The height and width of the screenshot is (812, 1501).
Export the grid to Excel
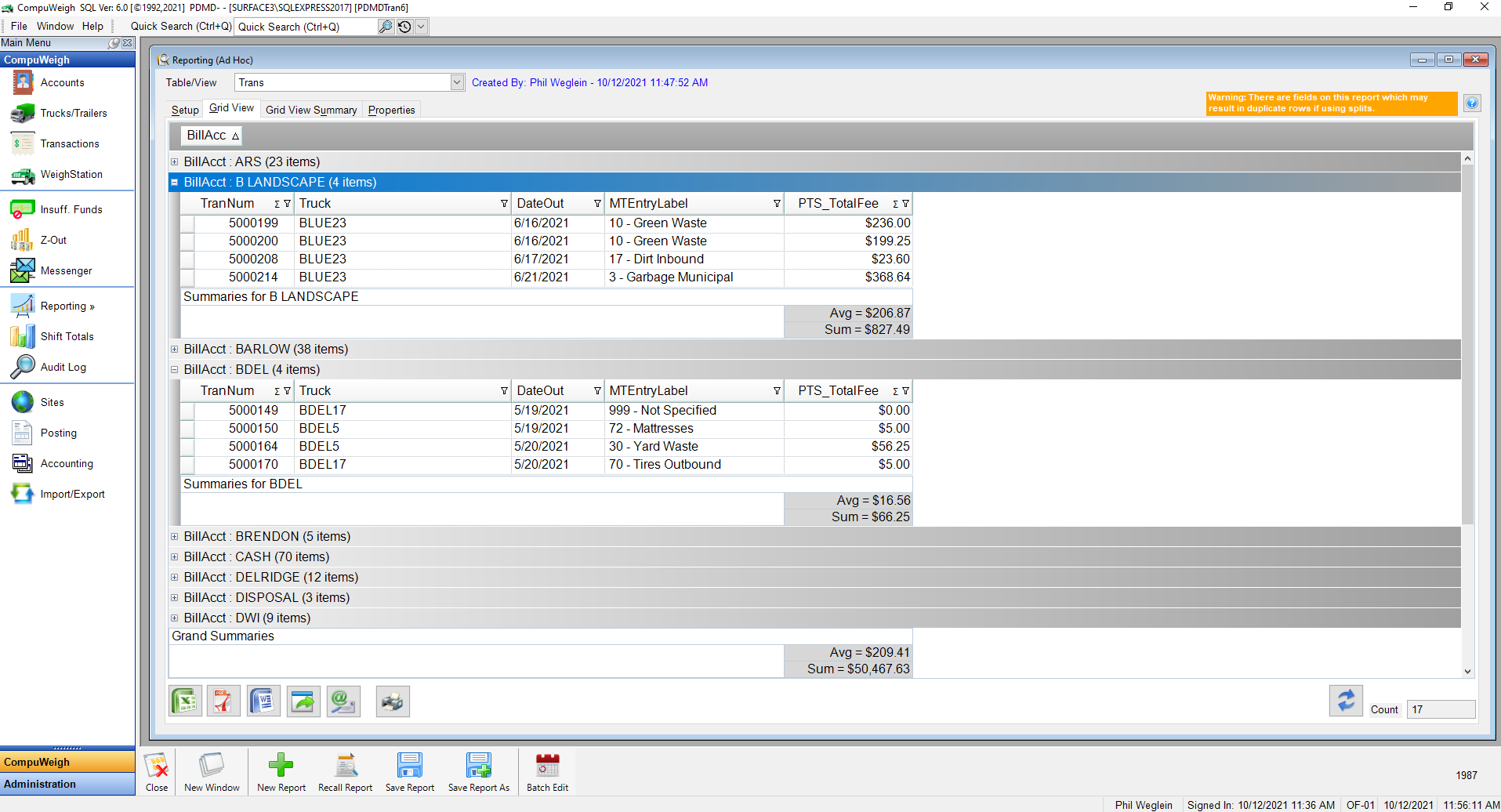(x=185, y=701)
